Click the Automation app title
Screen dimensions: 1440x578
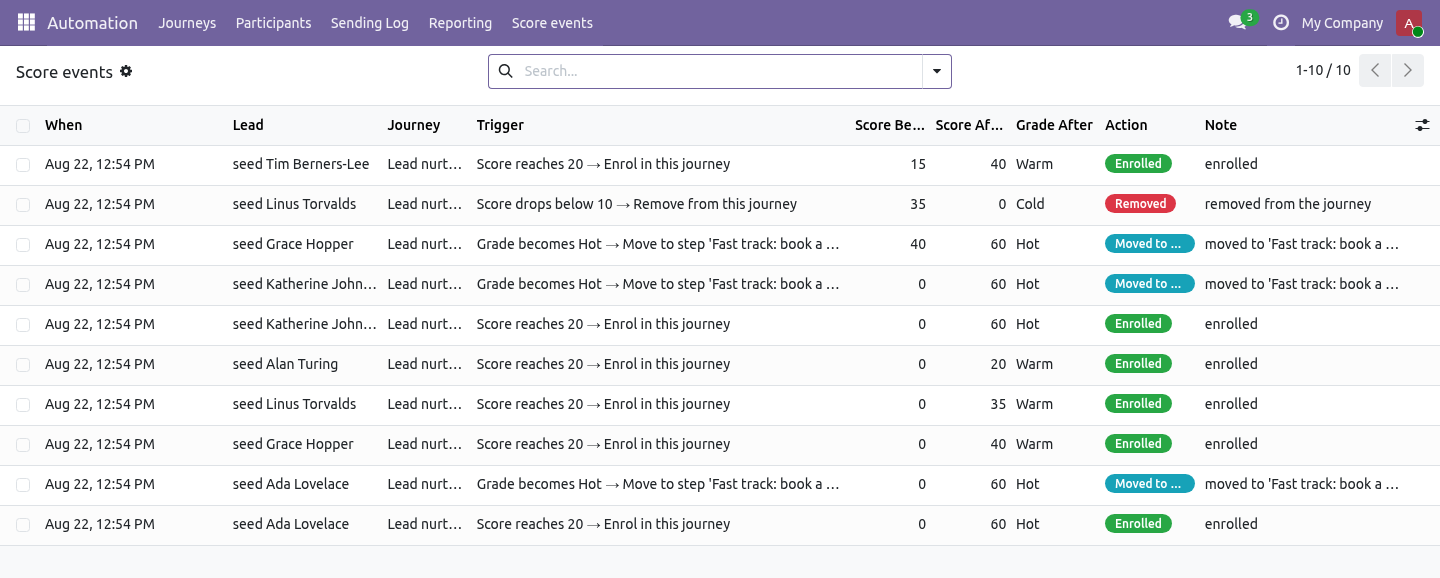coord(92,22)
